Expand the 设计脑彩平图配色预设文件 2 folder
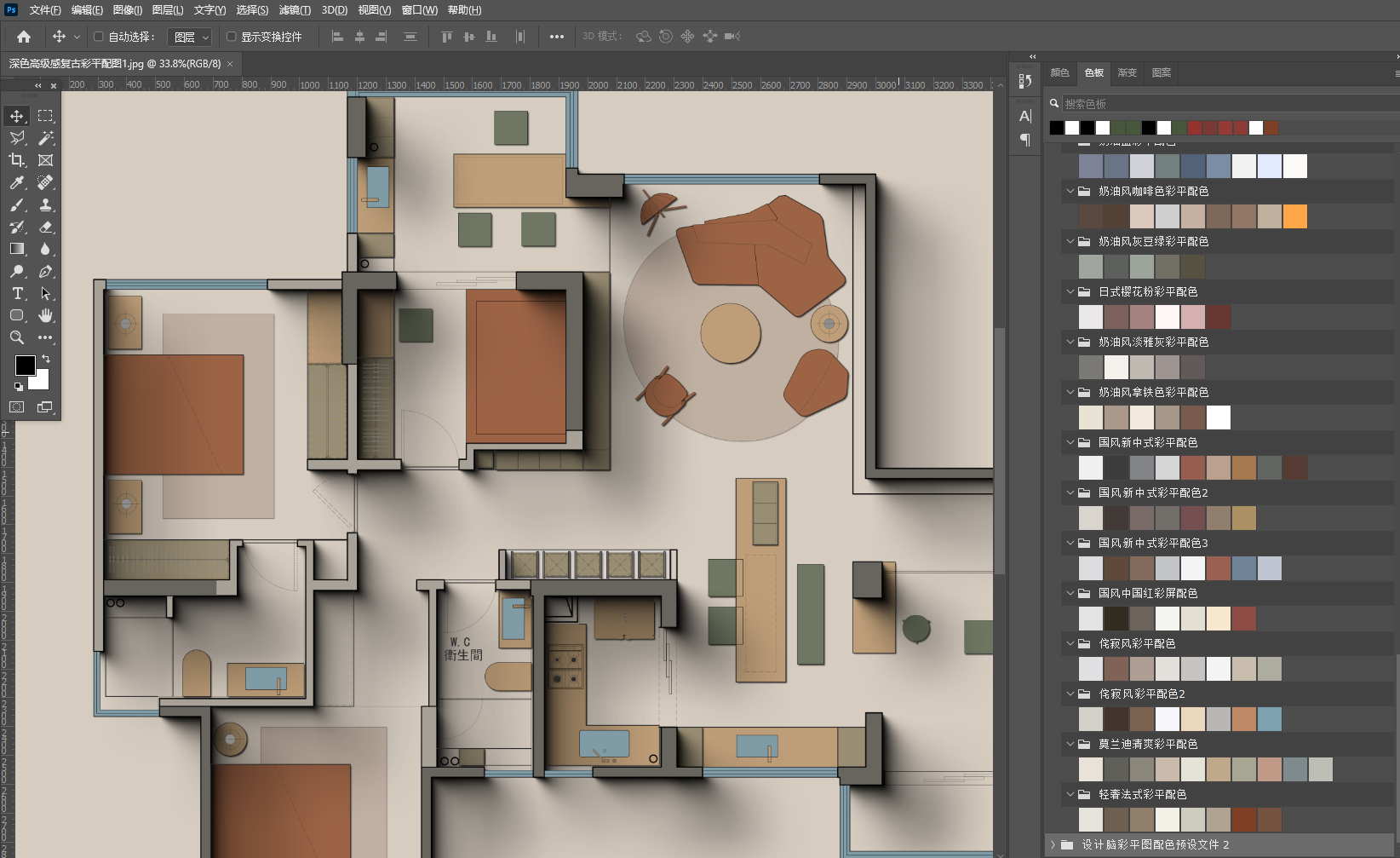The image size is (1400, 858). pos(1053,844)
